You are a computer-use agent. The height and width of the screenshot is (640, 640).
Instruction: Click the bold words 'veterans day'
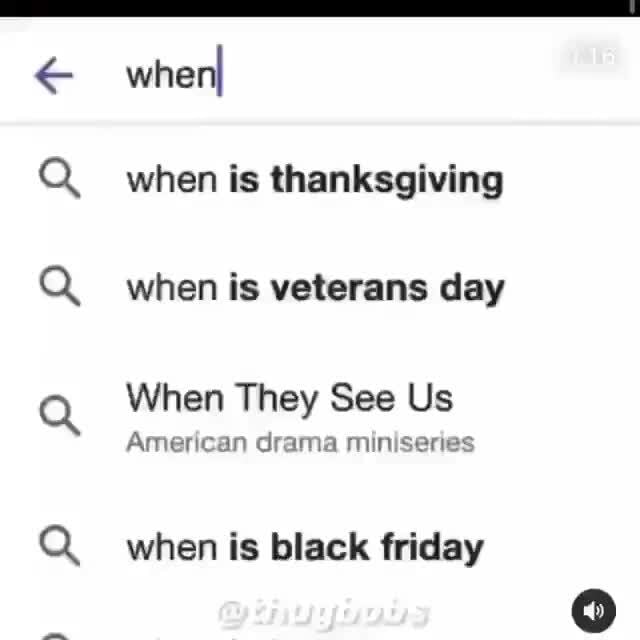388,287
